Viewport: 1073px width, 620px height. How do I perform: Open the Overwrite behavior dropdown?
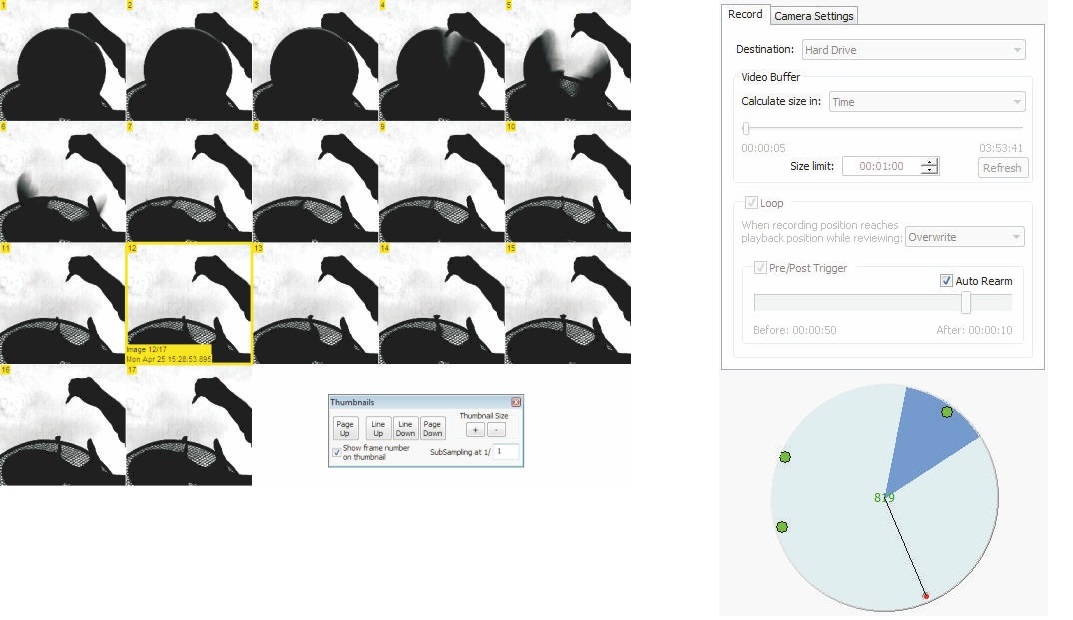[x=964, y=237]
